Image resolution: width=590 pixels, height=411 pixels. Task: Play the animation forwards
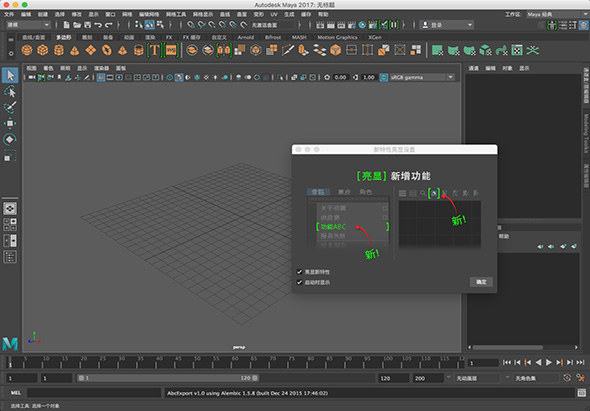click(x=549, y=362)
